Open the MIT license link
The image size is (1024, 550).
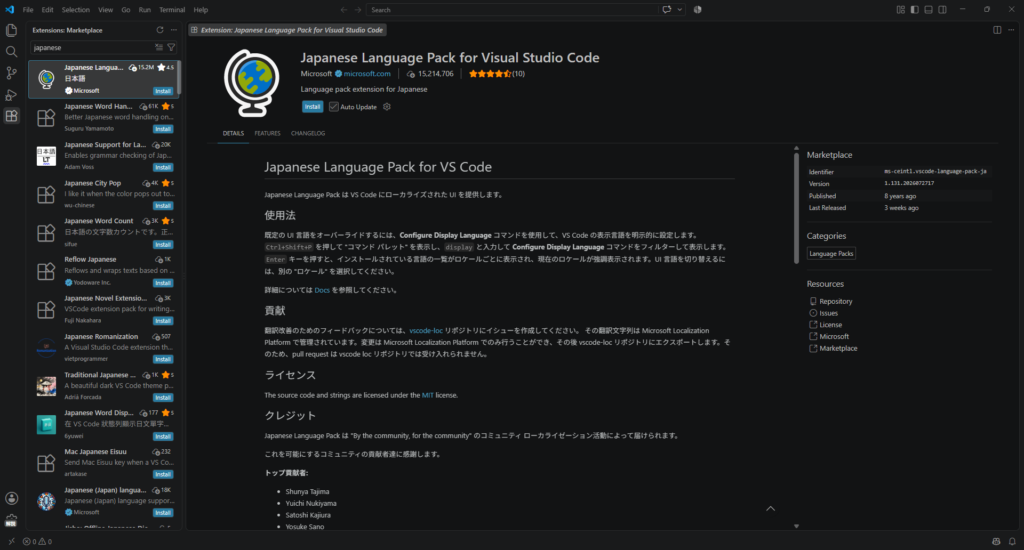pyautogui.click(x=427, y=395)
